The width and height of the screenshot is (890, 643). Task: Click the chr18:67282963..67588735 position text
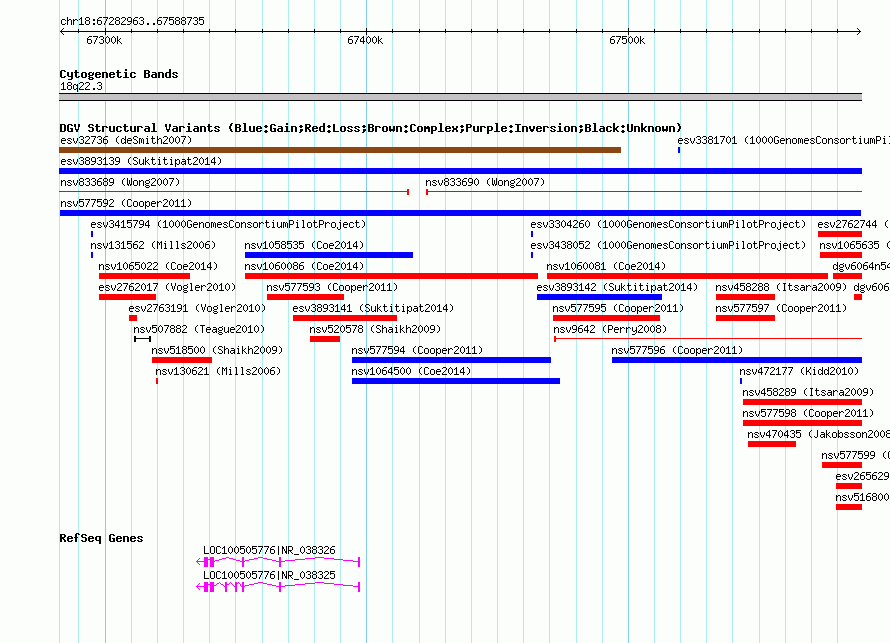[132, 21]
